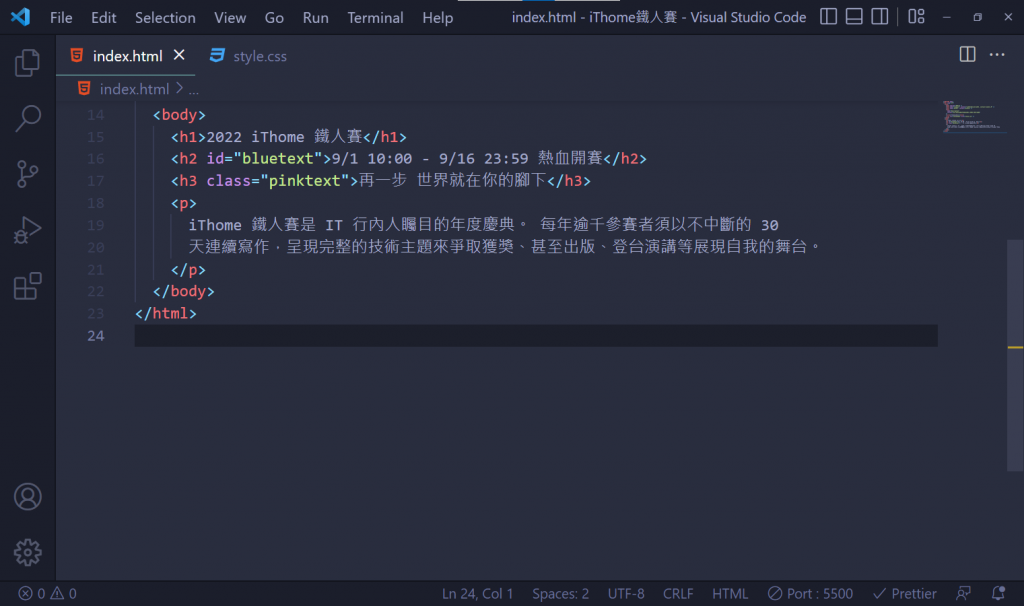Open the notifications bell
1024x606 pixels.
pos(999,594)
